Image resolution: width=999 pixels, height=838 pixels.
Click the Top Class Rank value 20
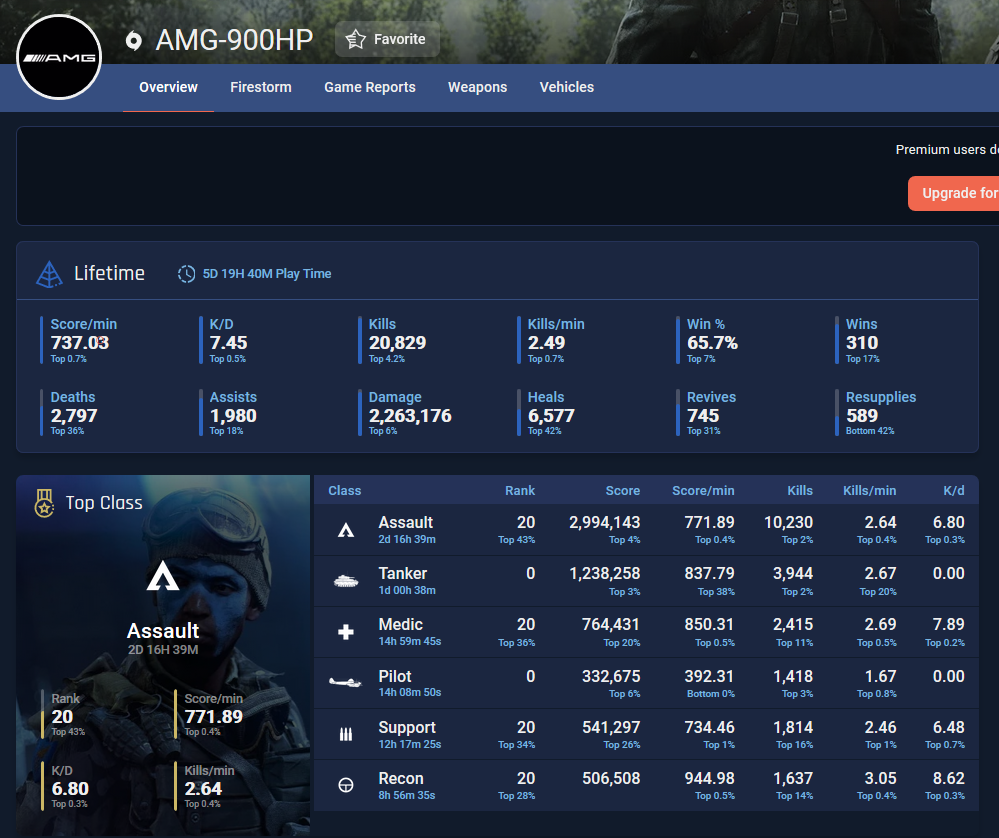(x=62, y=717)
